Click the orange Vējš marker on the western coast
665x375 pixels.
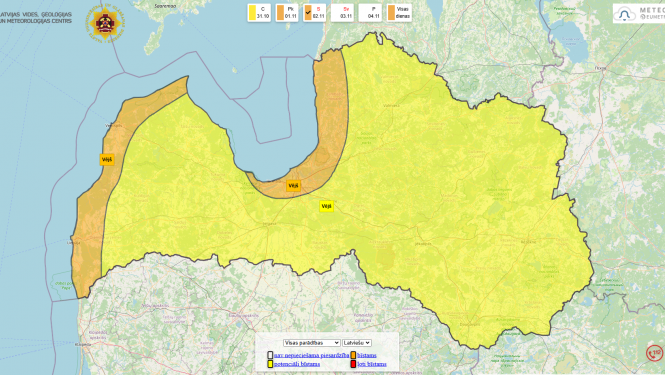click(107, 160)
